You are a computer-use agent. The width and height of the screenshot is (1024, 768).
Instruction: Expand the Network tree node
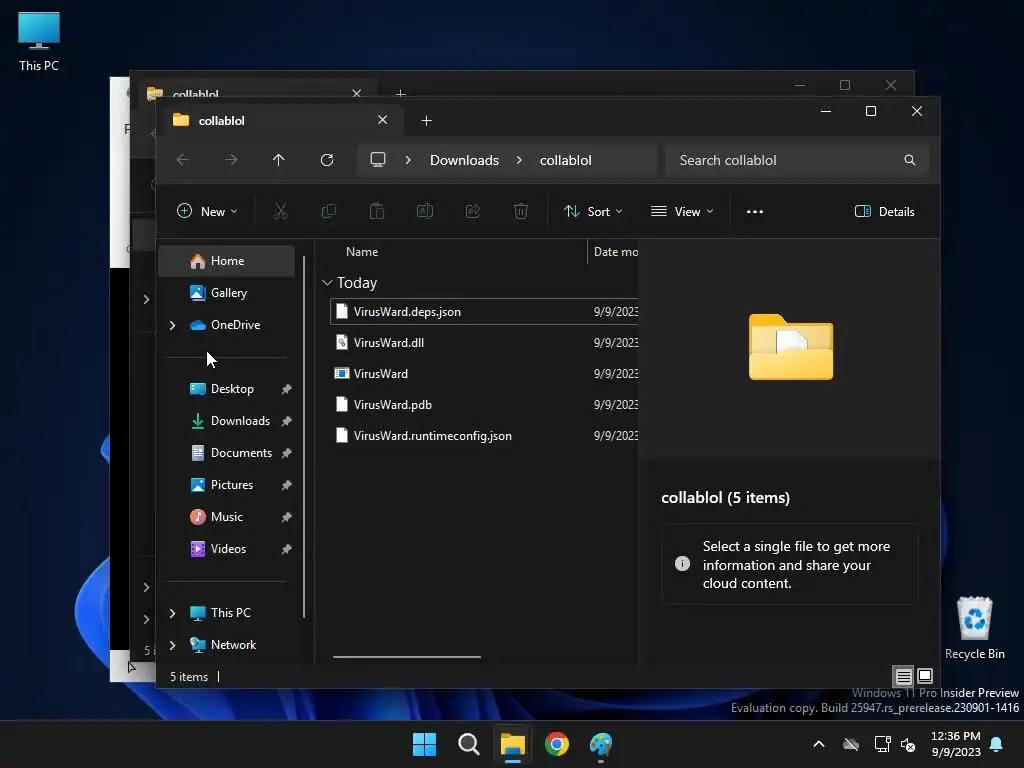point(172,645)
